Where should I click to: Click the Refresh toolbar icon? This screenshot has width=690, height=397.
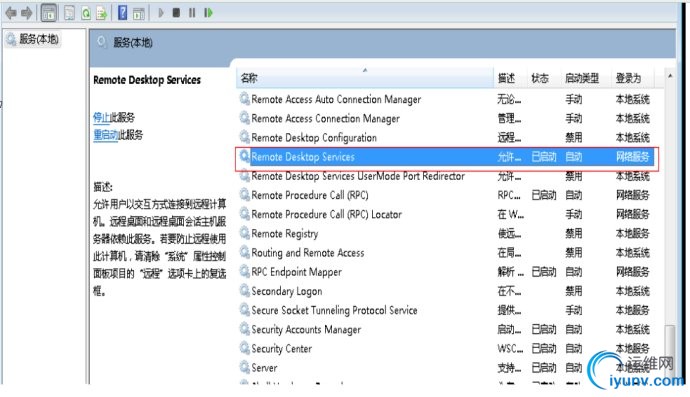click(x=86, y=13)
